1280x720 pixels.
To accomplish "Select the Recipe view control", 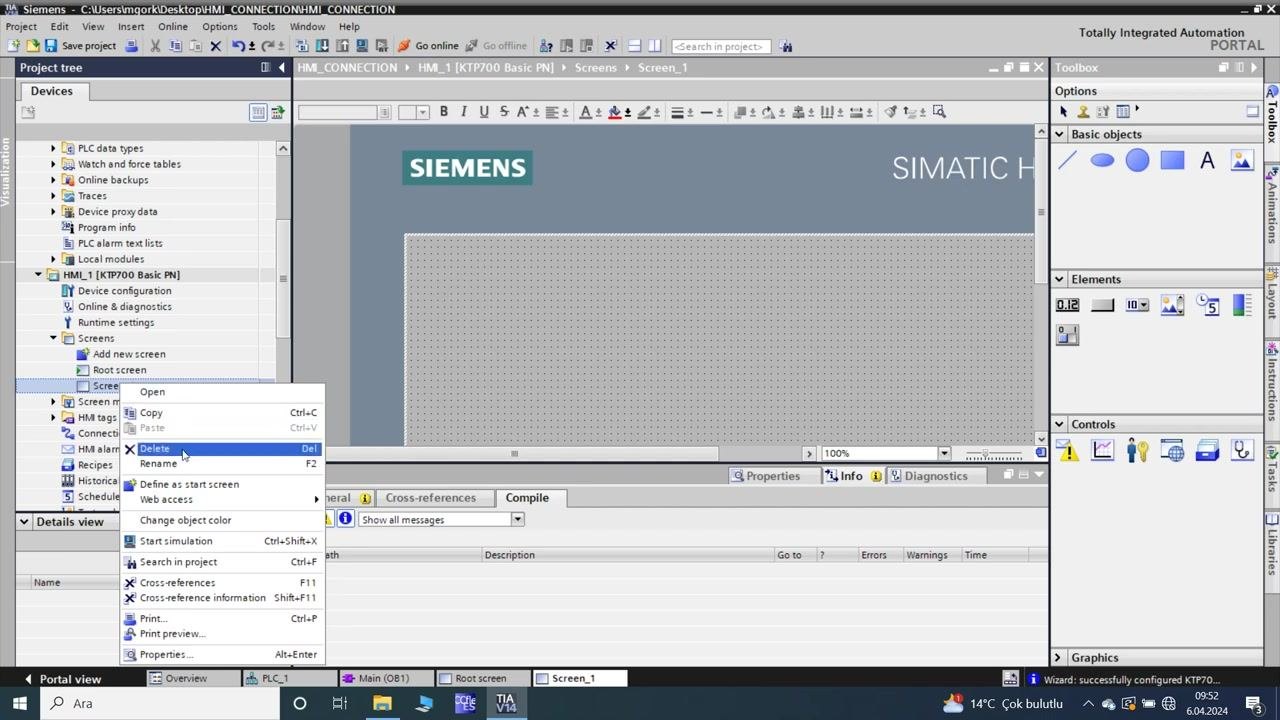I will coord(1207,451).
